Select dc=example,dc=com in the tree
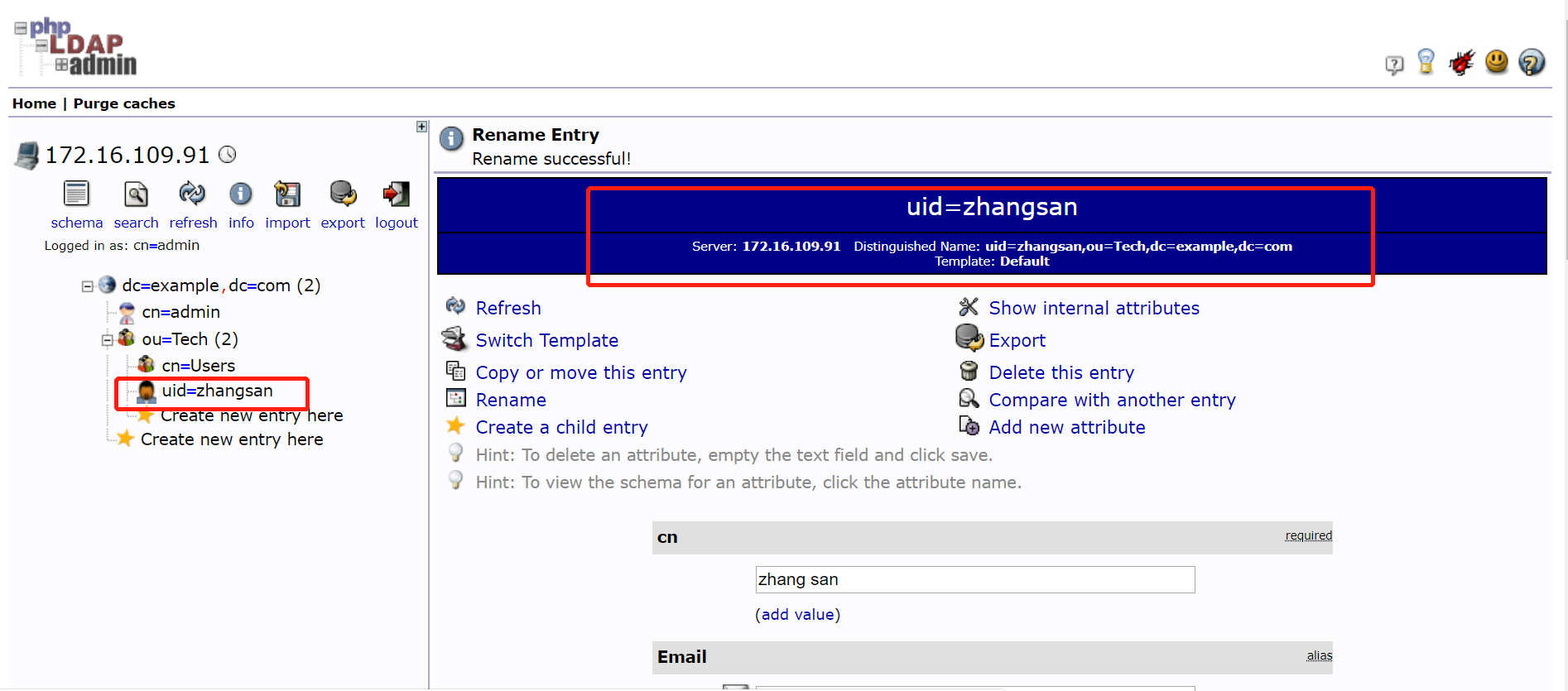Viewport: 1568px width, 691px height. (x=221, y=286)
